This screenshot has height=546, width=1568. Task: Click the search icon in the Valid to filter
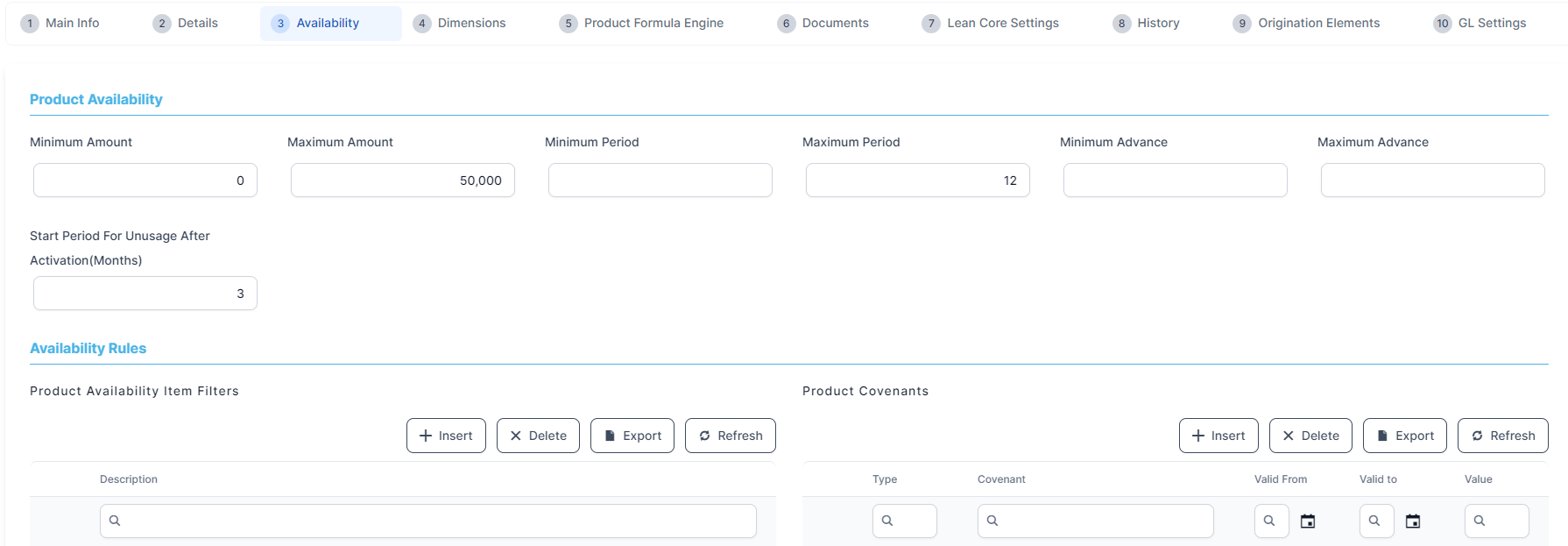click(x=1374, y=521)
